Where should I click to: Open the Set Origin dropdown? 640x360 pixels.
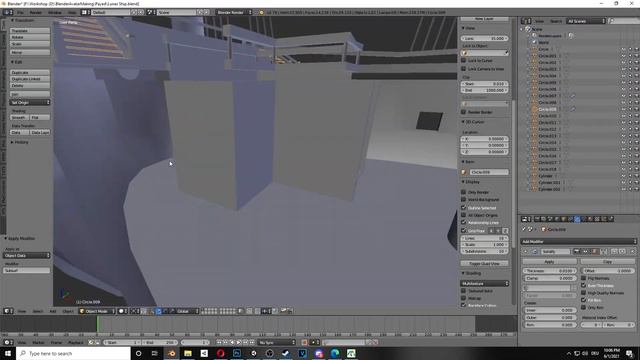coord(30,102)
